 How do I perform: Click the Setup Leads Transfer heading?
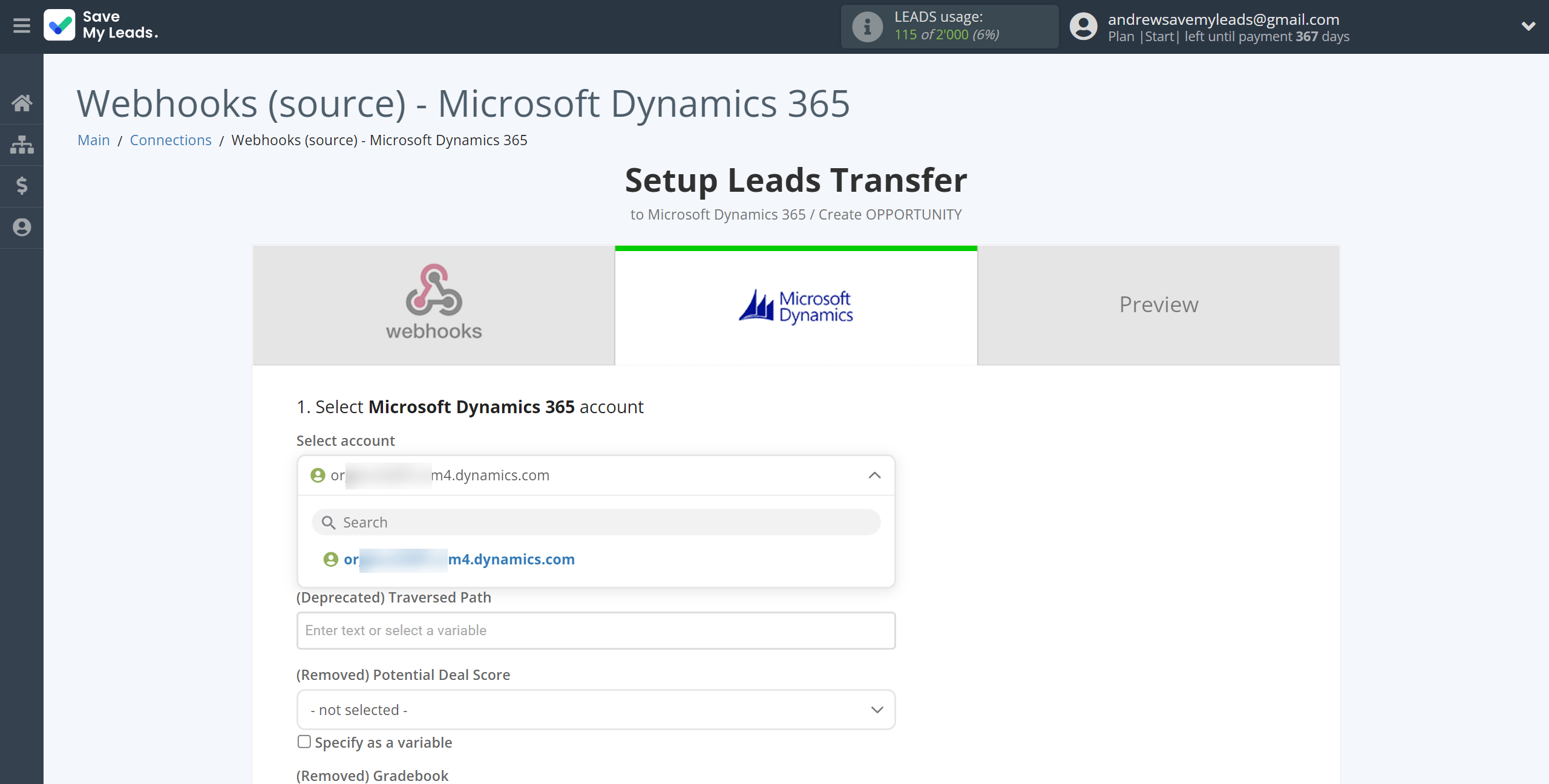[796, 180]
